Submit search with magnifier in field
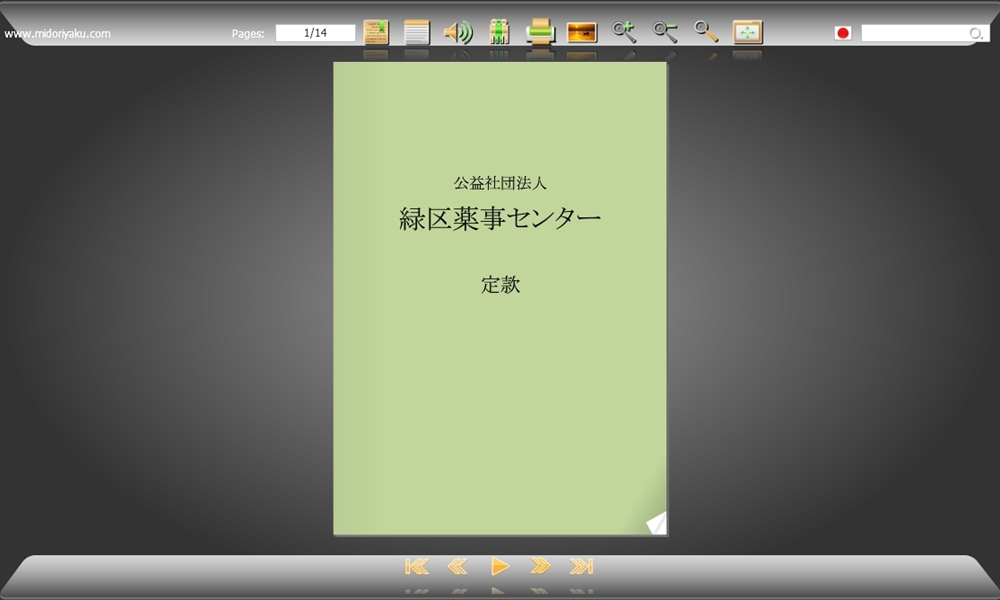 [976, 33]
